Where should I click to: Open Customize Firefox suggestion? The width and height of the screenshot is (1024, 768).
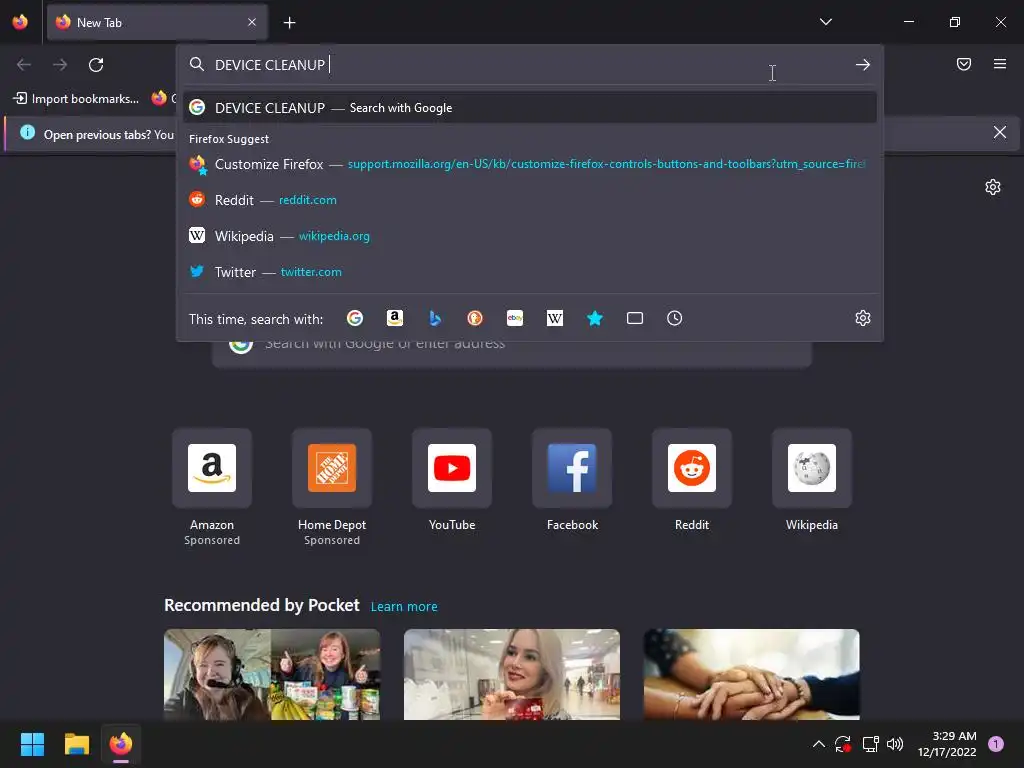(x=530, y=165)
